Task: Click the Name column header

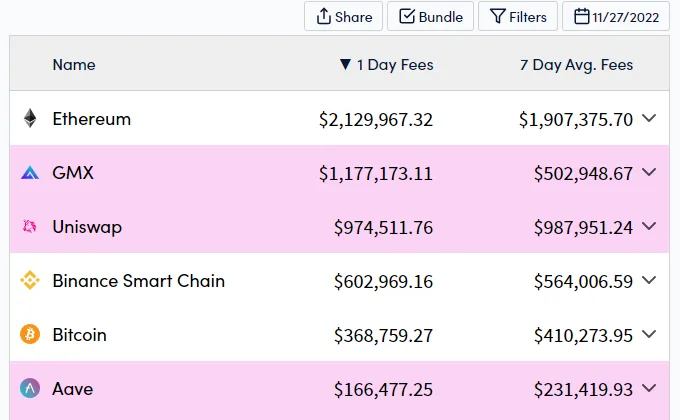Action: [74, 65]
